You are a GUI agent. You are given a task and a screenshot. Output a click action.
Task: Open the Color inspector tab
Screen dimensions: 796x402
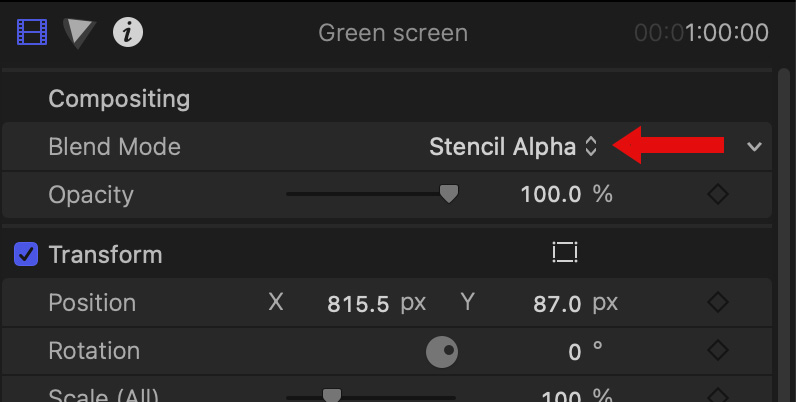[78, 32]
